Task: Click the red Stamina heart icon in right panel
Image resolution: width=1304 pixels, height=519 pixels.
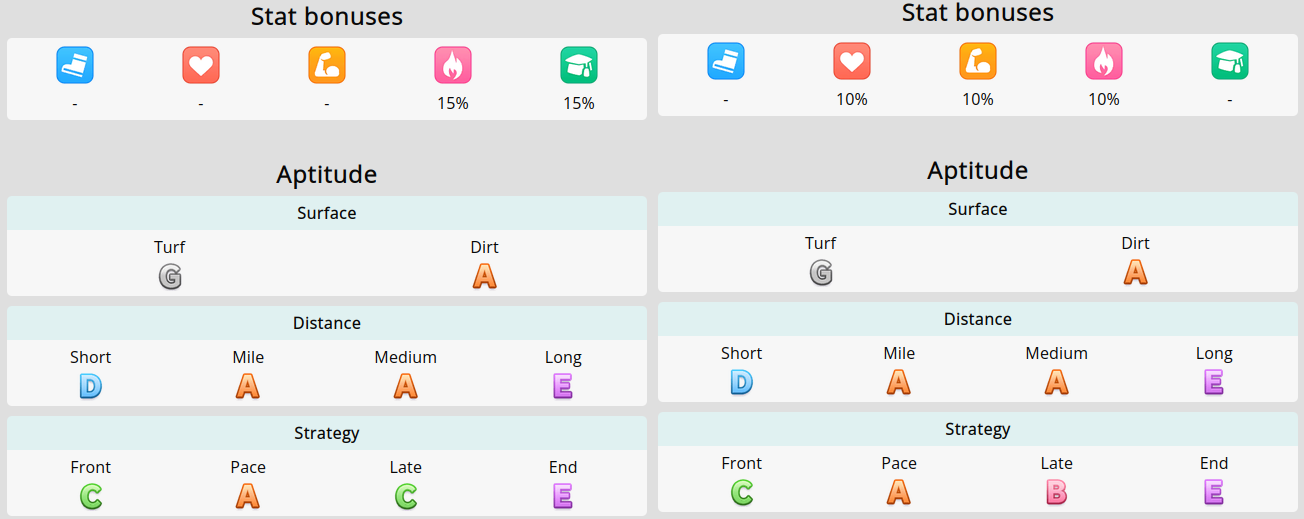Action: tap(852, 61)
